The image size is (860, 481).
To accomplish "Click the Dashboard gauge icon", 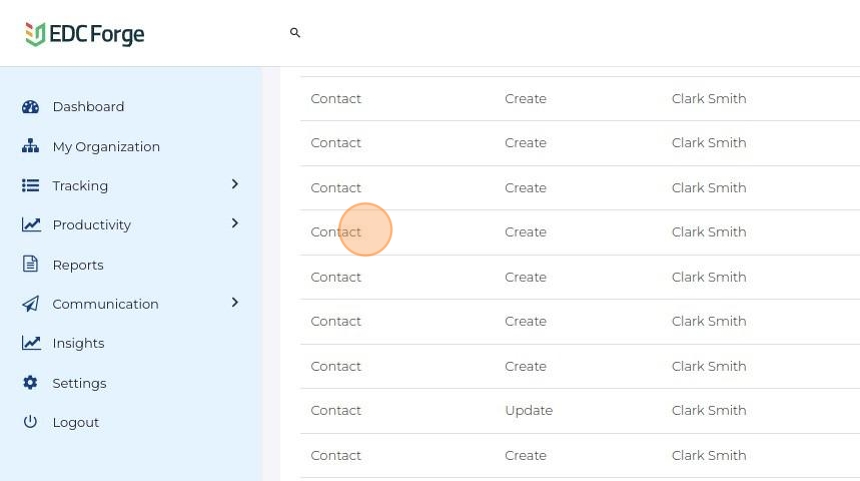I will [x=31, y=107].
